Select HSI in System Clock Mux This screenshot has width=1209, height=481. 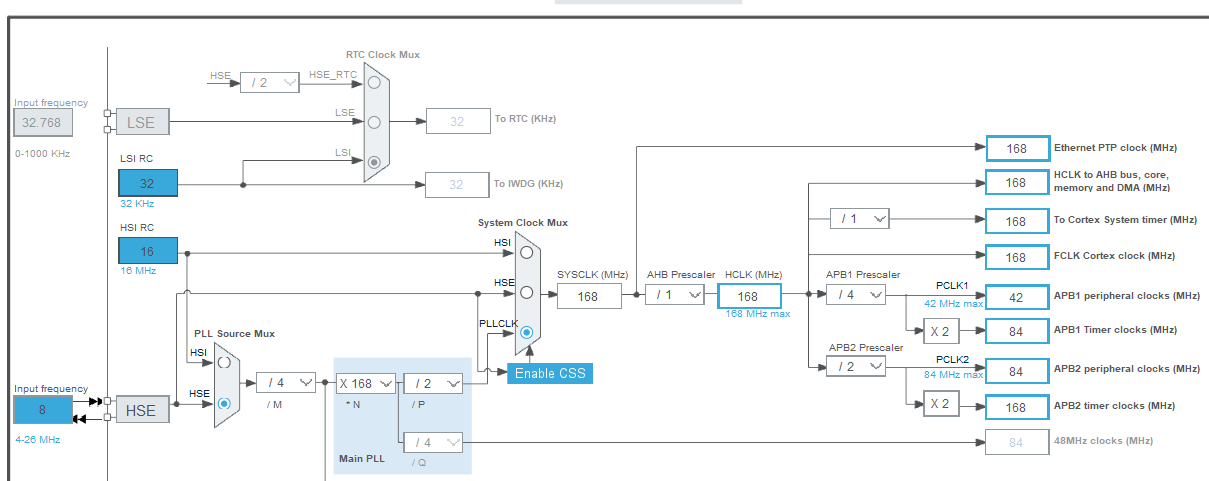pyautogui.click(x=526, y=252)
